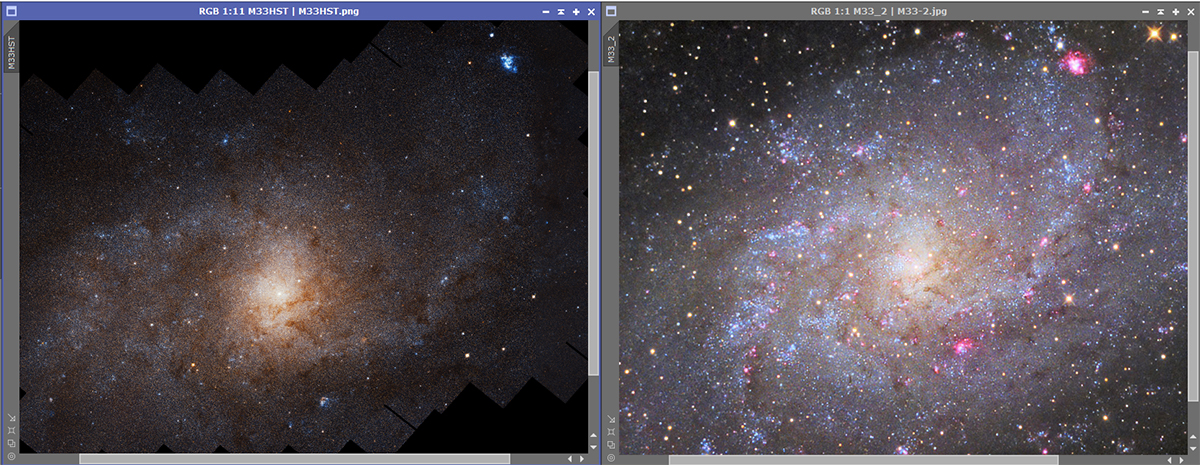Click the scroll-right arrow in the M33_2 window

tap(1182, 460)
